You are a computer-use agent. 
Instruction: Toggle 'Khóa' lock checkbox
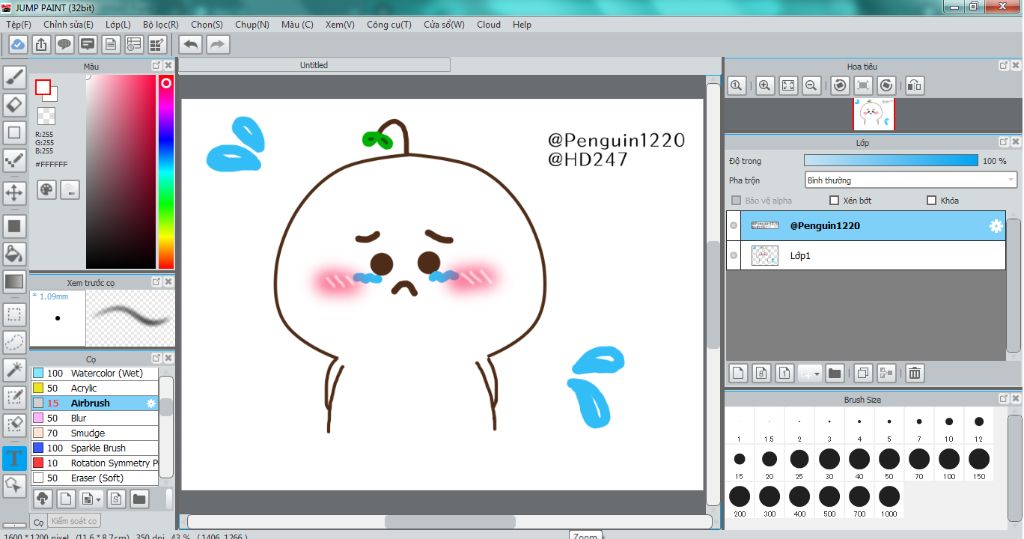click(x=932, y=201)
